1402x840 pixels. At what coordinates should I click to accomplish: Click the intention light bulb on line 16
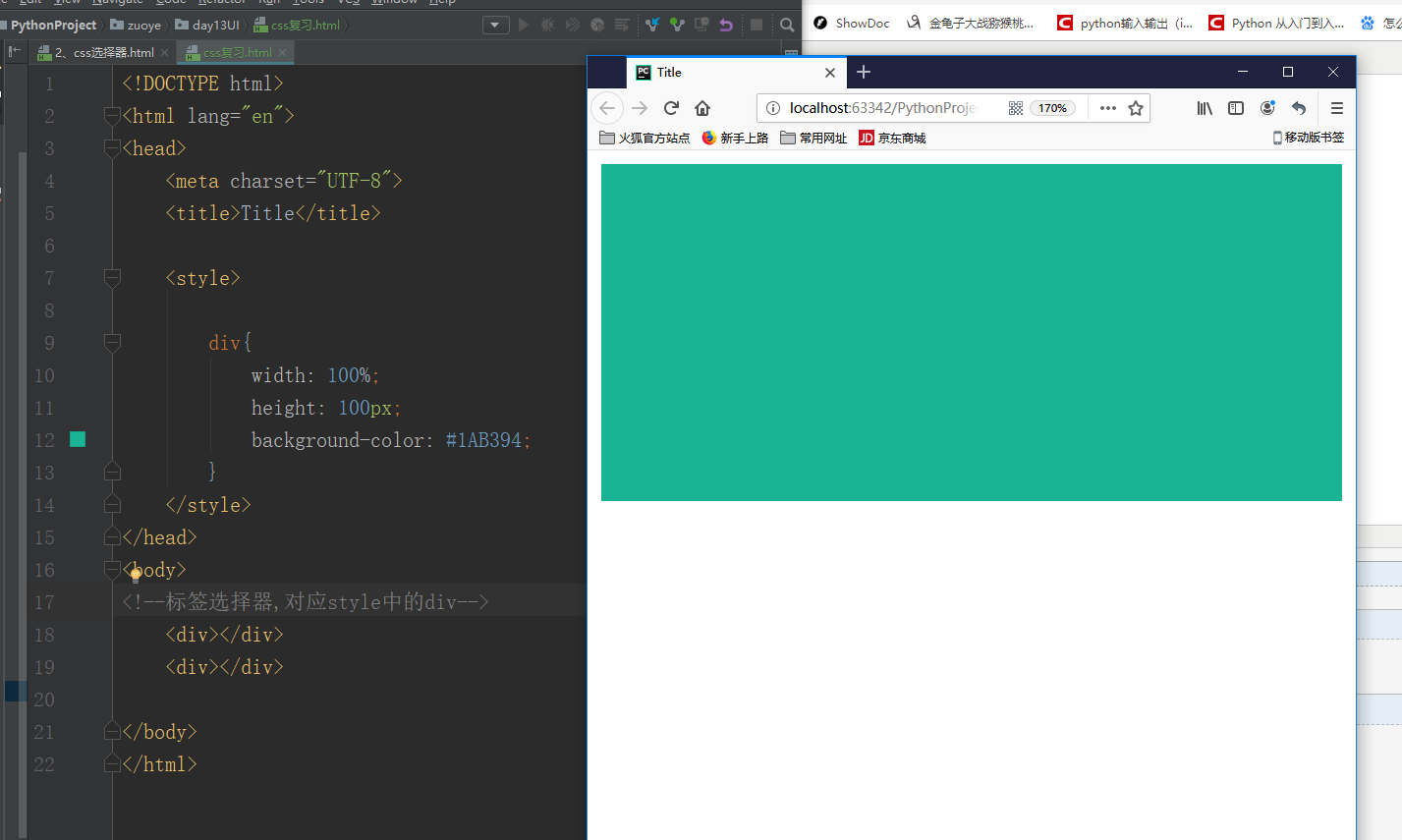136,574
